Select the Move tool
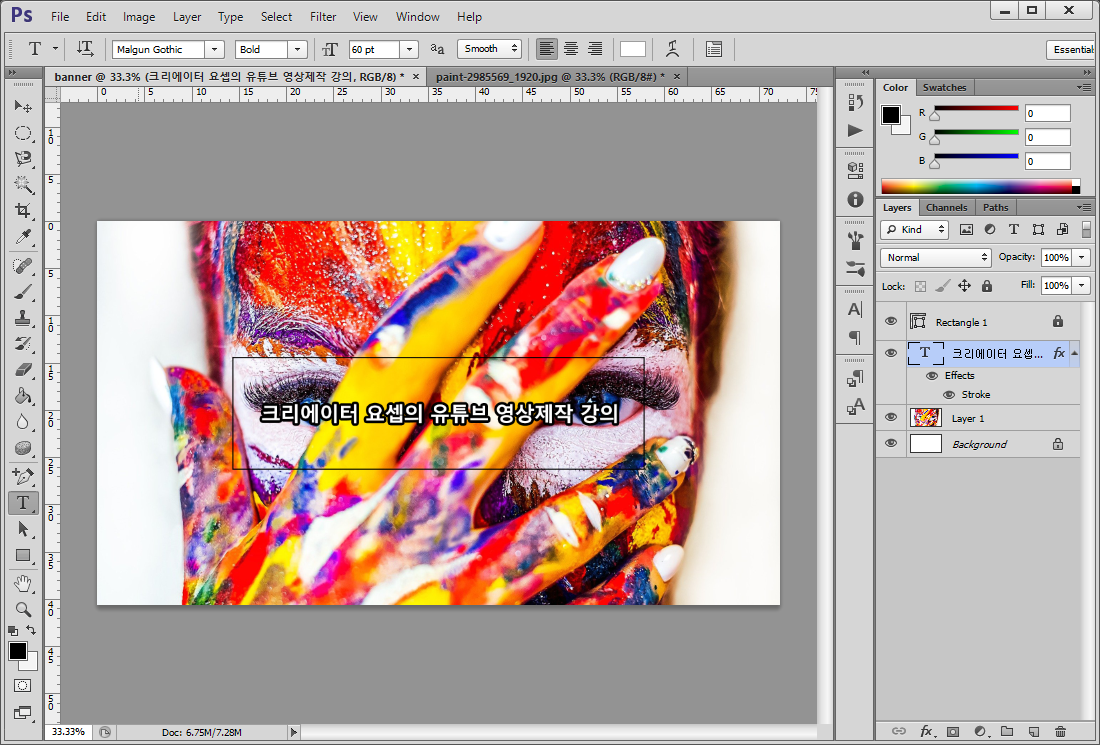 (x=23, y=106)
